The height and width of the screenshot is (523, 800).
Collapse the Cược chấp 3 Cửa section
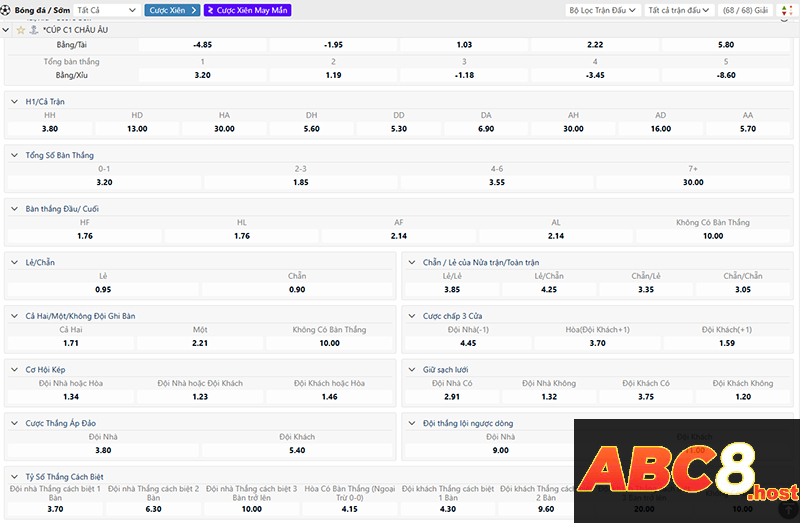(x=412, y=316)
